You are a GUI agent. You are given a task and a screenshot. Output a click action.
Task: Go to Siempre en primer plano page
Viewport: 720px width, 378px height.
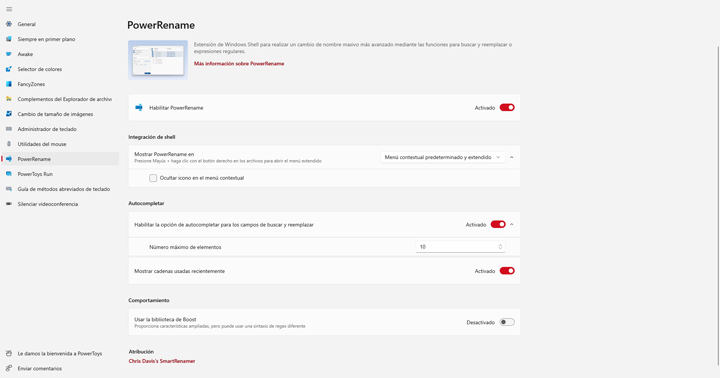click(x=46, y=39)
